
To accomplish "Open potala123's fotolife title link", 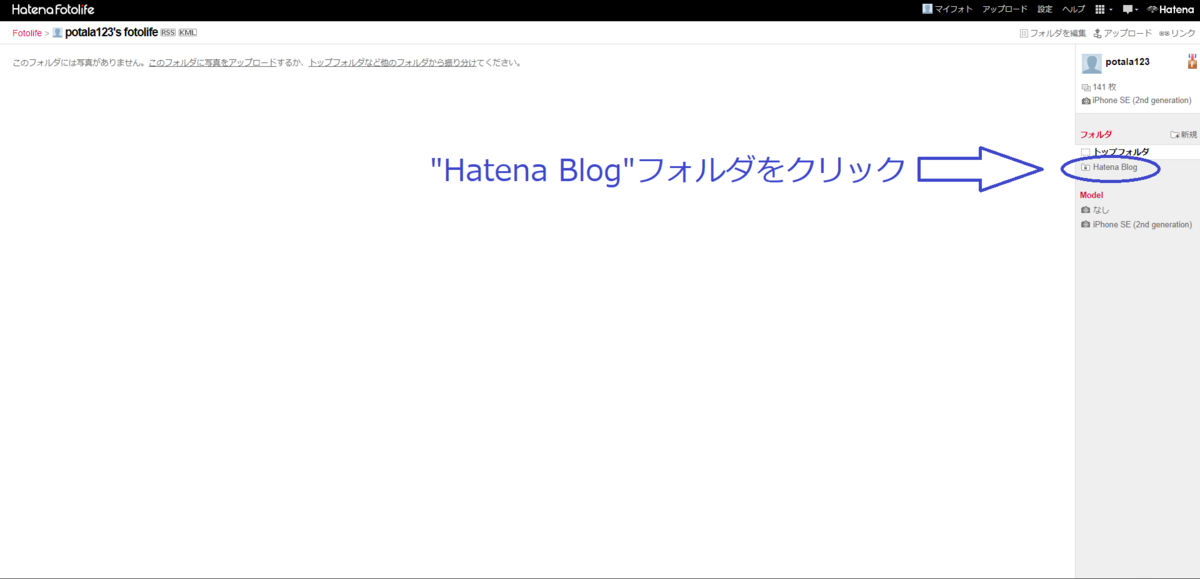I will click(111, 33).
